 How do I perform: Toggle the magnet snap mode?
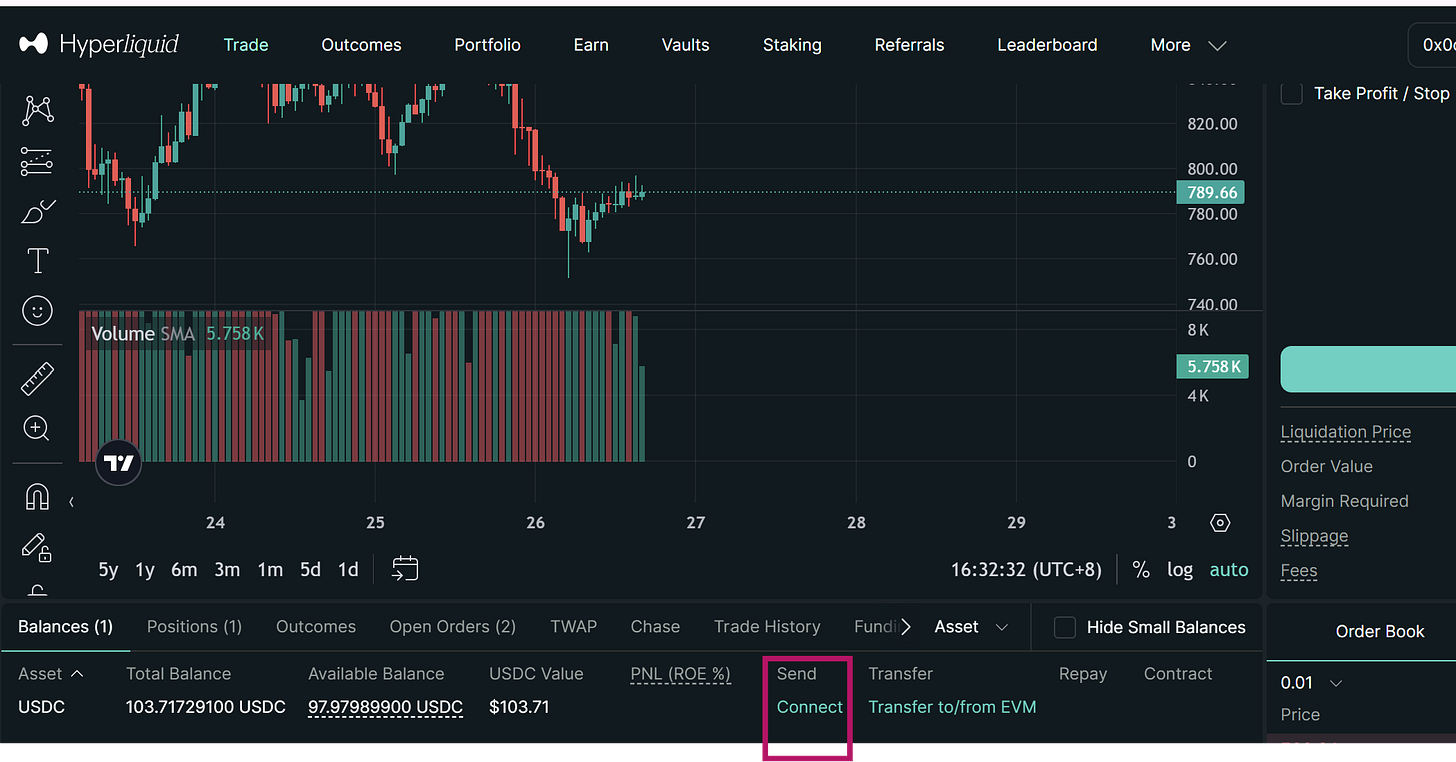tap(37, 496)
